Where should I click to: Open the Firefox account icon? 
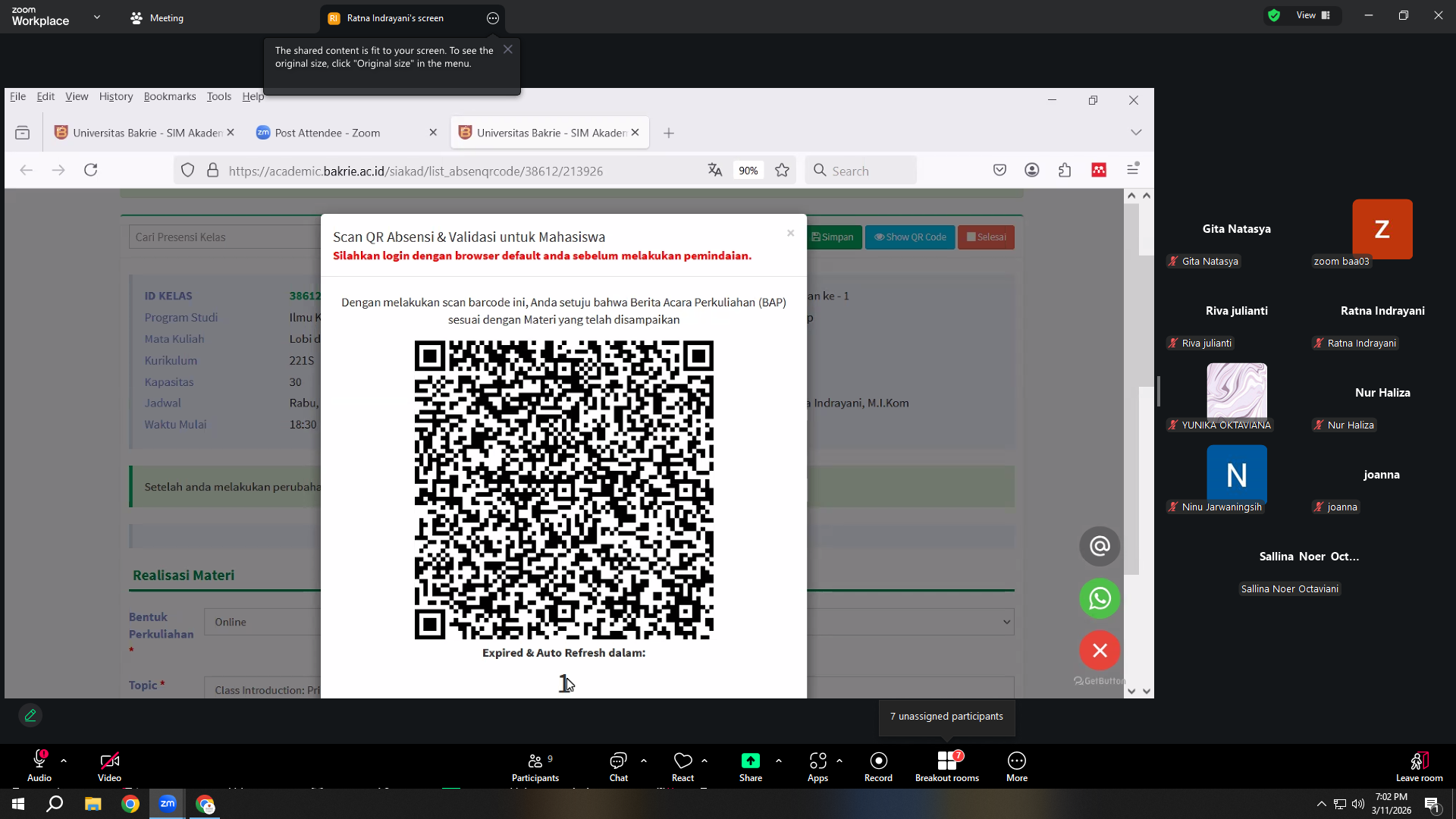(x=1032, y=170)
